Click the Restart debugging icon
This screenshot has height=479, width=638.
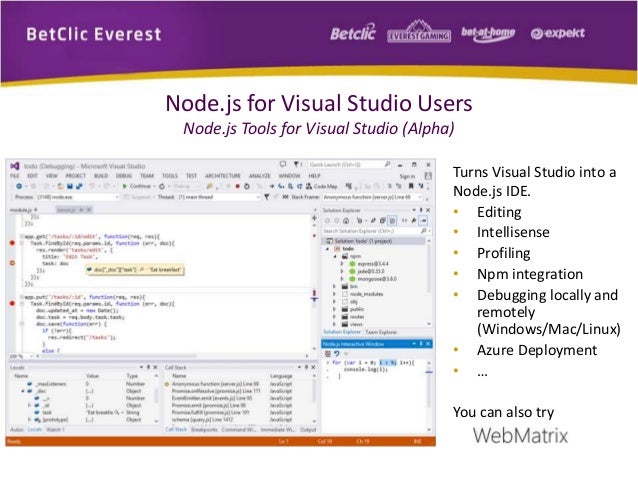pos(247,186)
